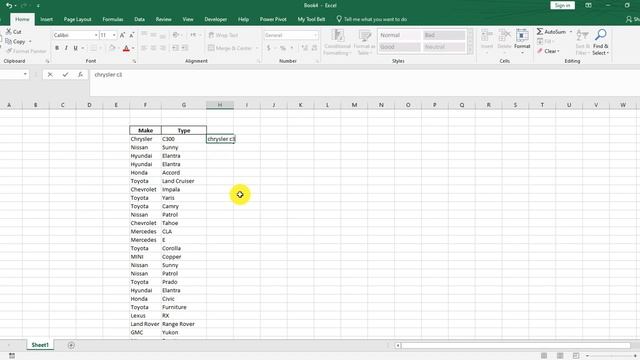Click the Percent Style icon
Image resolution: width=640 pixels, height=360 pixels.
coord(282,48)
